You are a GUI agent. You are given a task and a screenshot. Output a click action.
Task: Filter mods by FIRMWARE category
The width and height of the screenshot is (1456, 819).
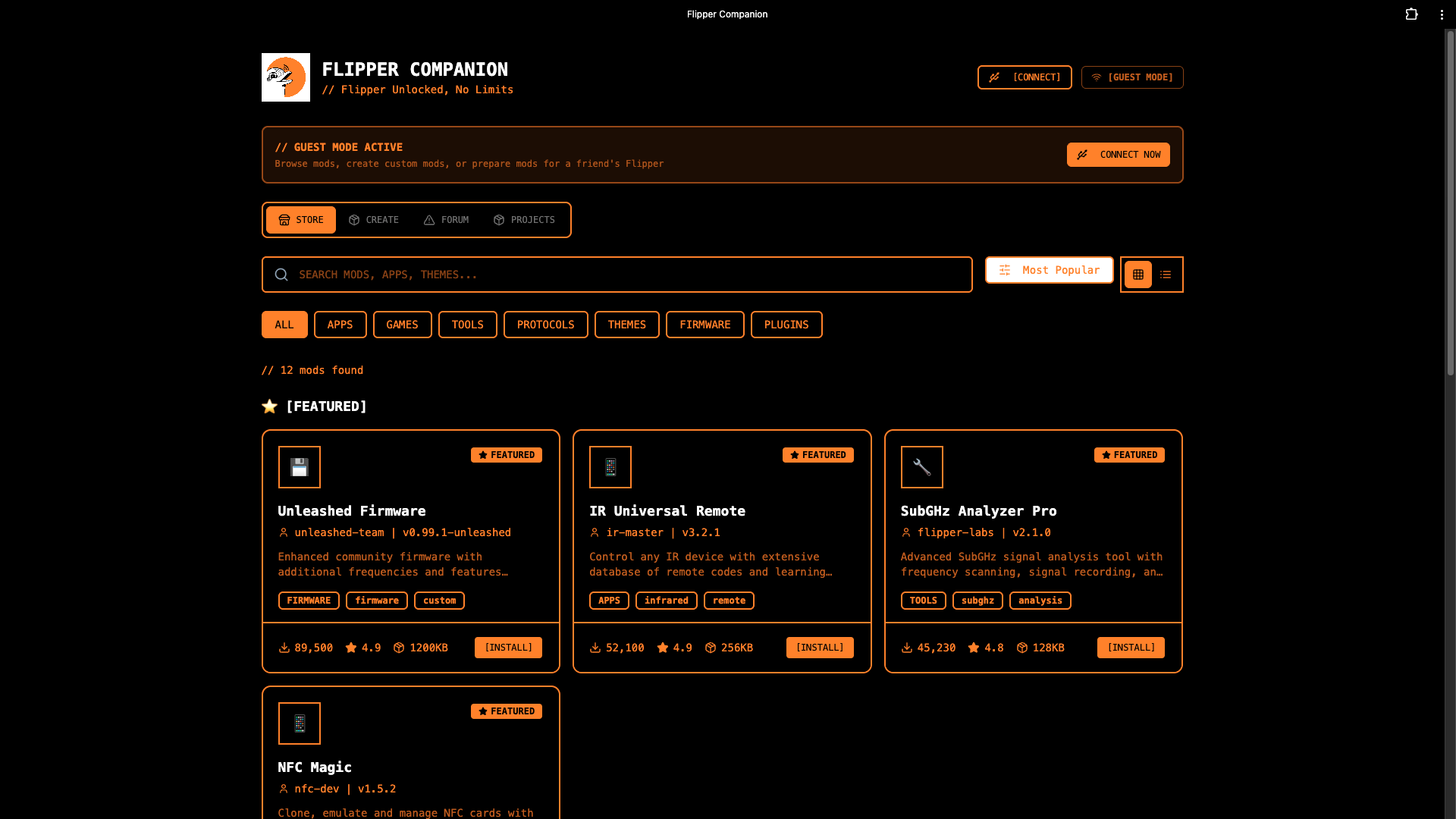704,325
